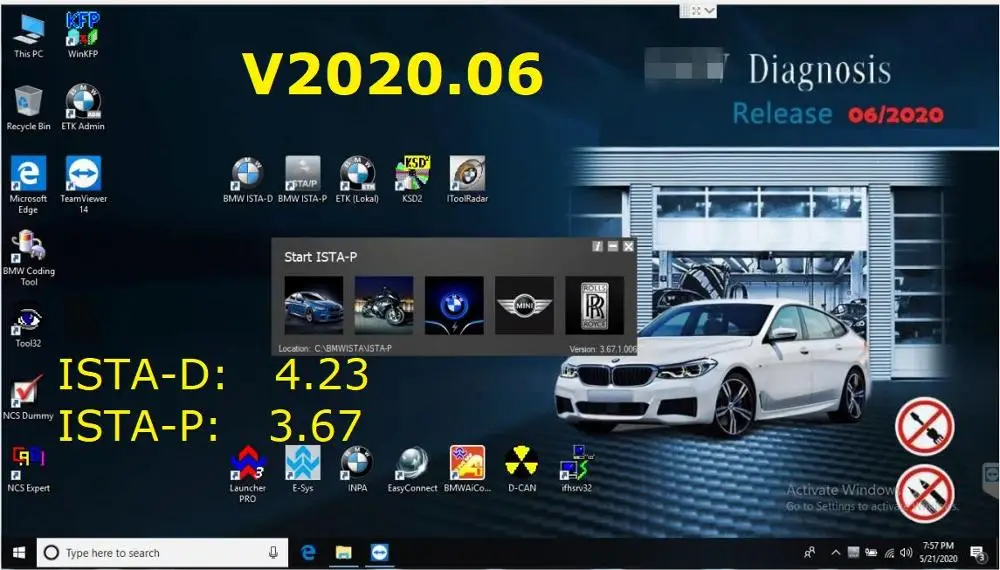Launch WinKFP from desktop
This screenshot has height=570, width=1000.
point(83,36)
